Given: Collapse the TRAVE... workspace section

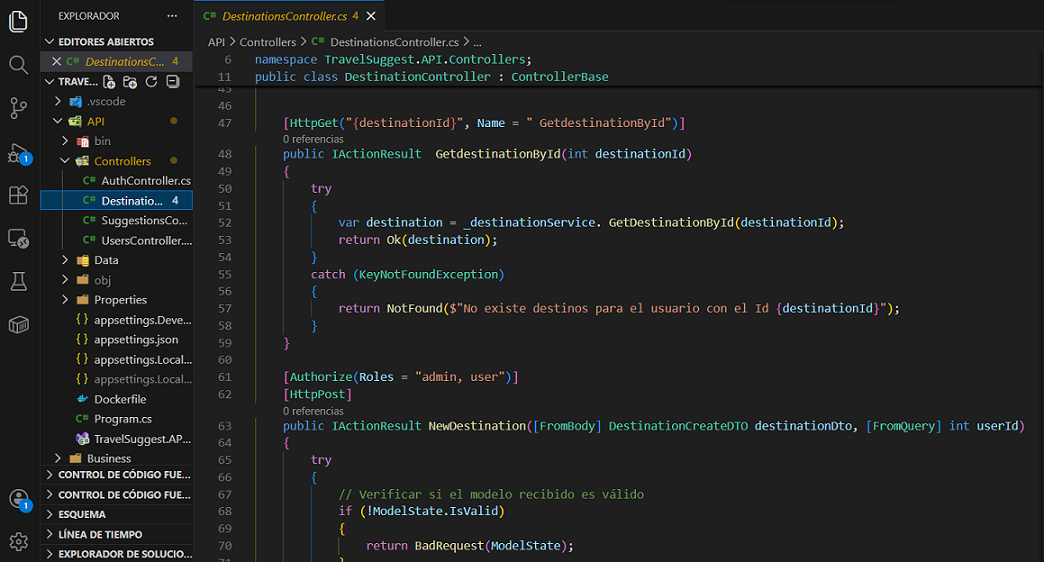Looking at the screenshot, I should (71, 81).
